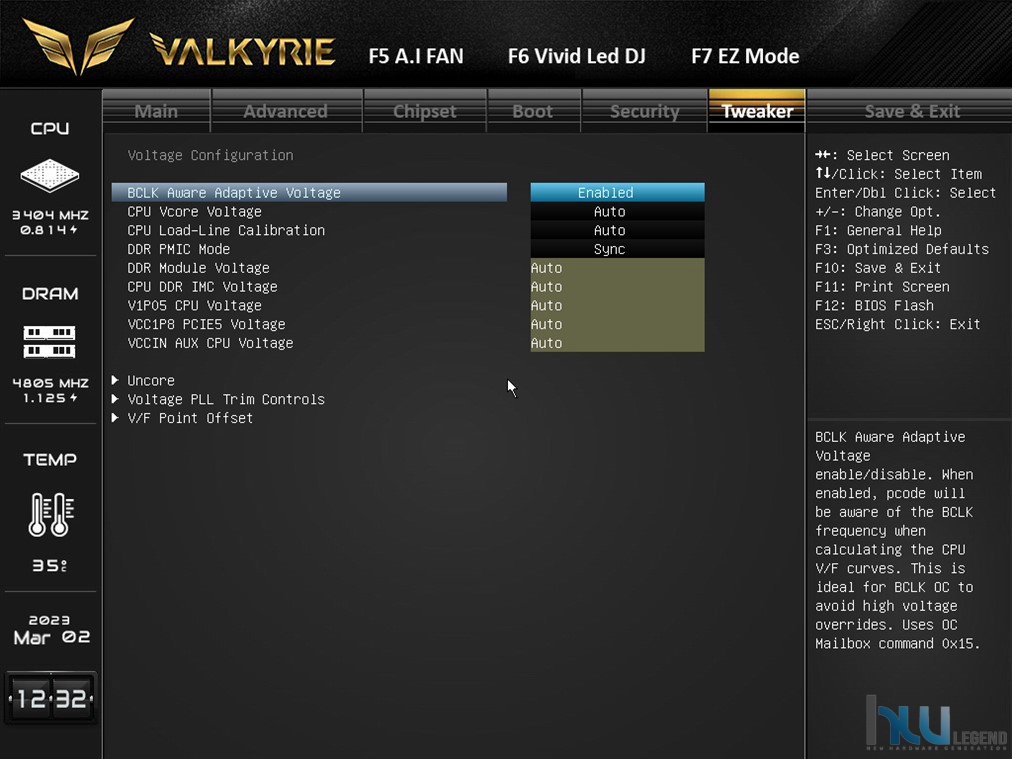Click the flip clock showing 12:32

click(51, 698)
